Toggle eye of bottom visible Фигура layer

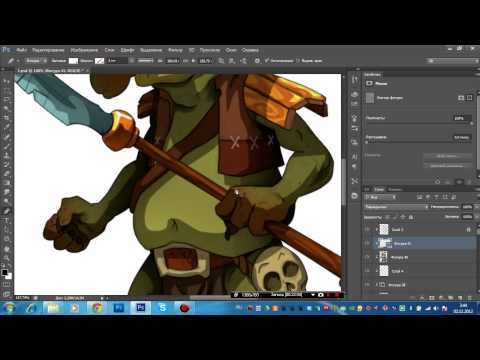coord(368,285)
